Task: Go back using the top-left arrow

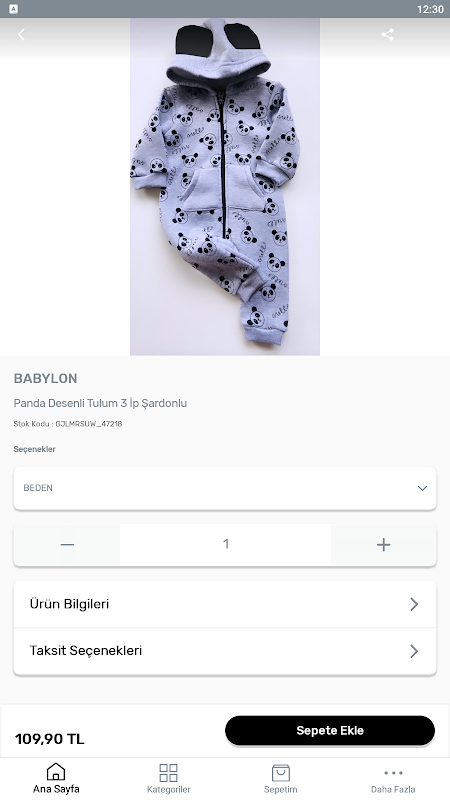Action: [x=21, y=34]
